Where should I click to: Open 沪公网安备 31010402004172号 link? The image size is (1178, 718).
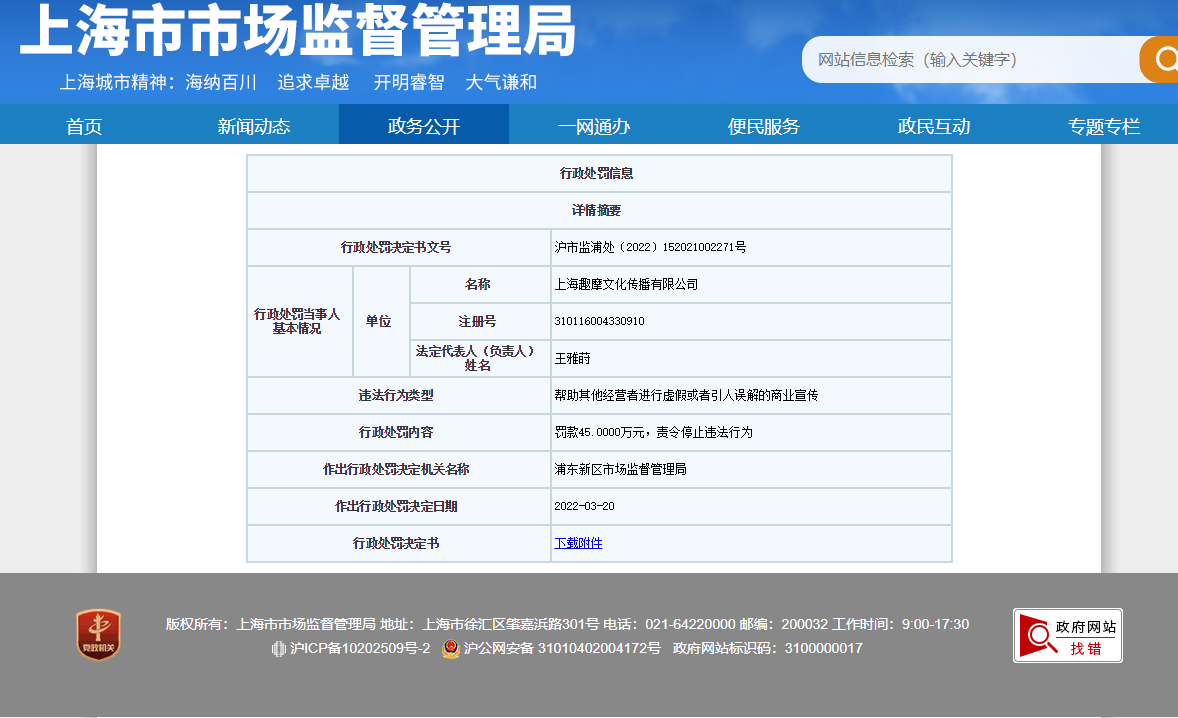point(562,649)
